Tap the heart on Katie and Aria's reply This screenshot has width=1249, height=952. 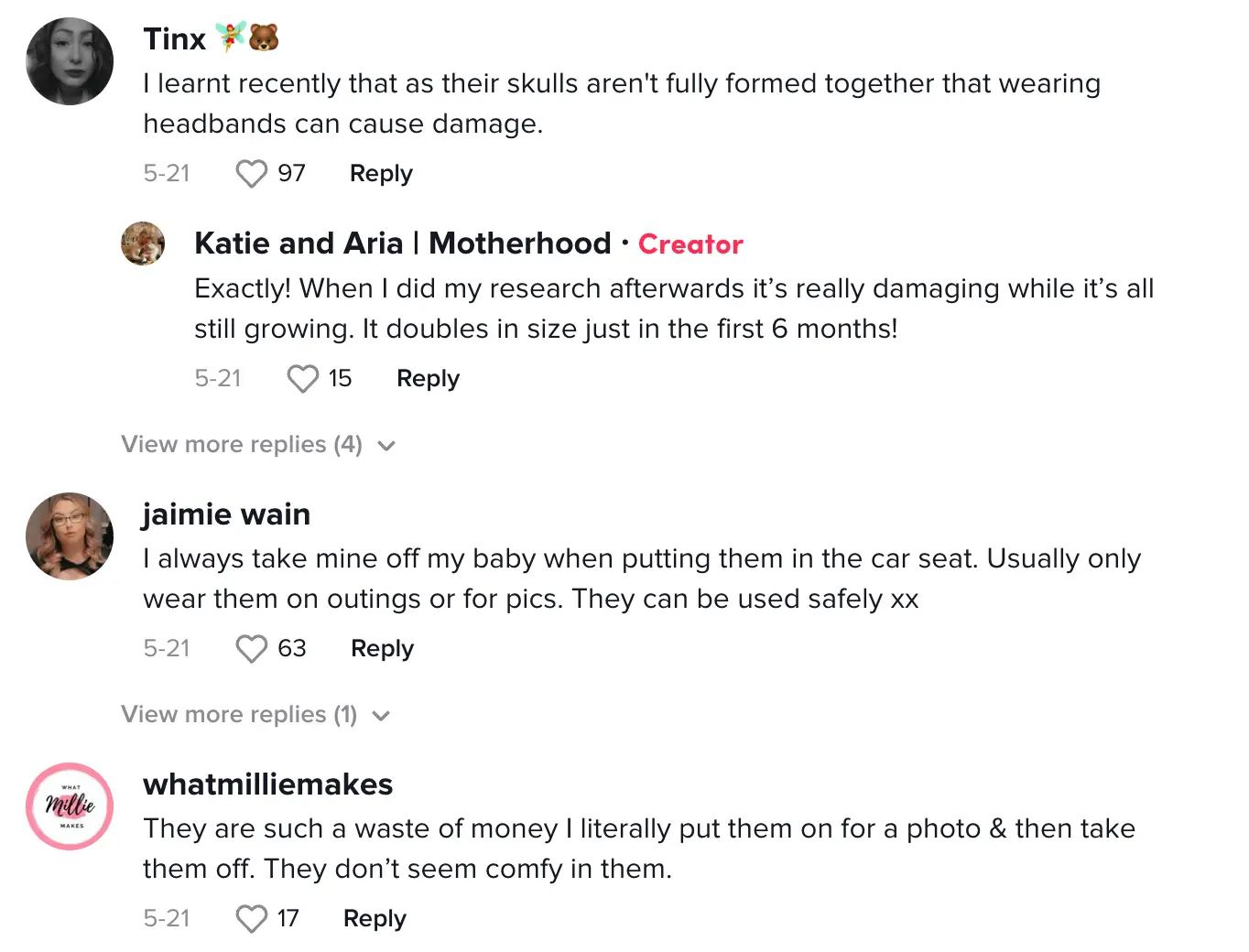pos(301,378)
